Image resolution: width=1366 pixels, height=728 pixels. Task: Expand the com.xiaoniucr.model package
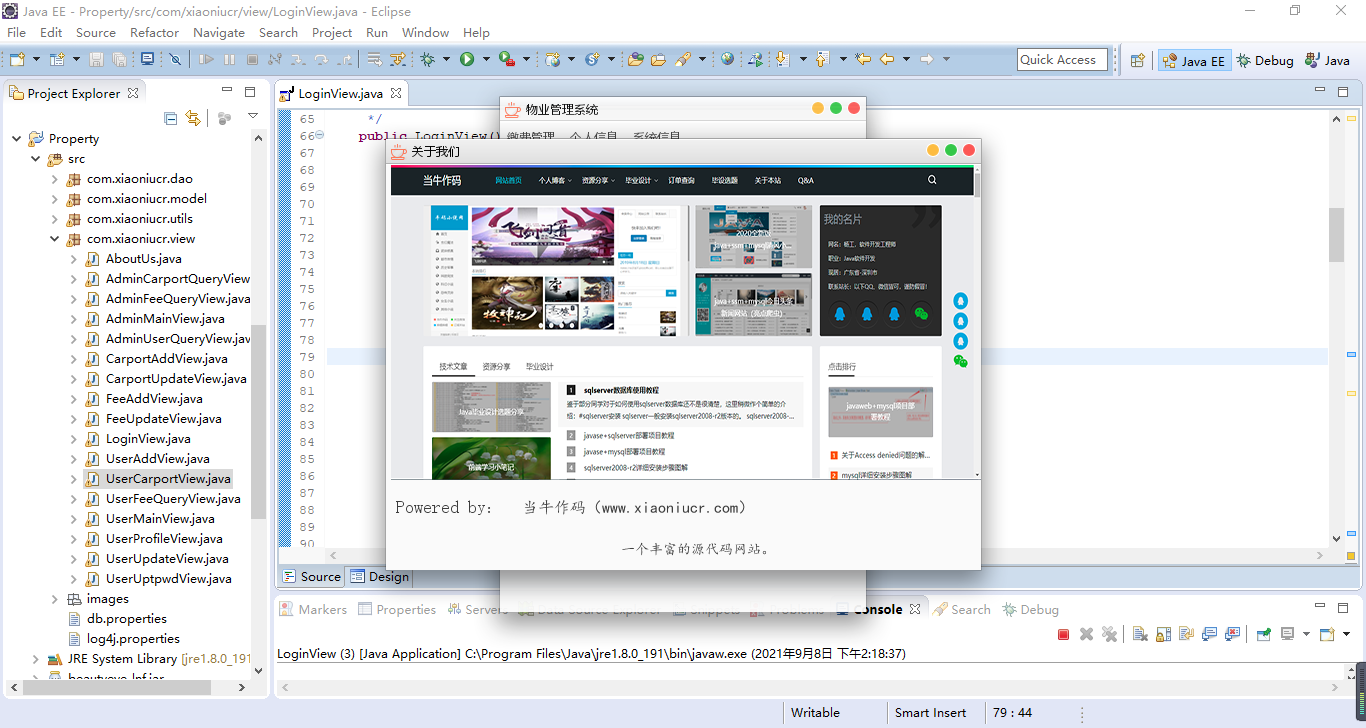(x=55, y=199)
